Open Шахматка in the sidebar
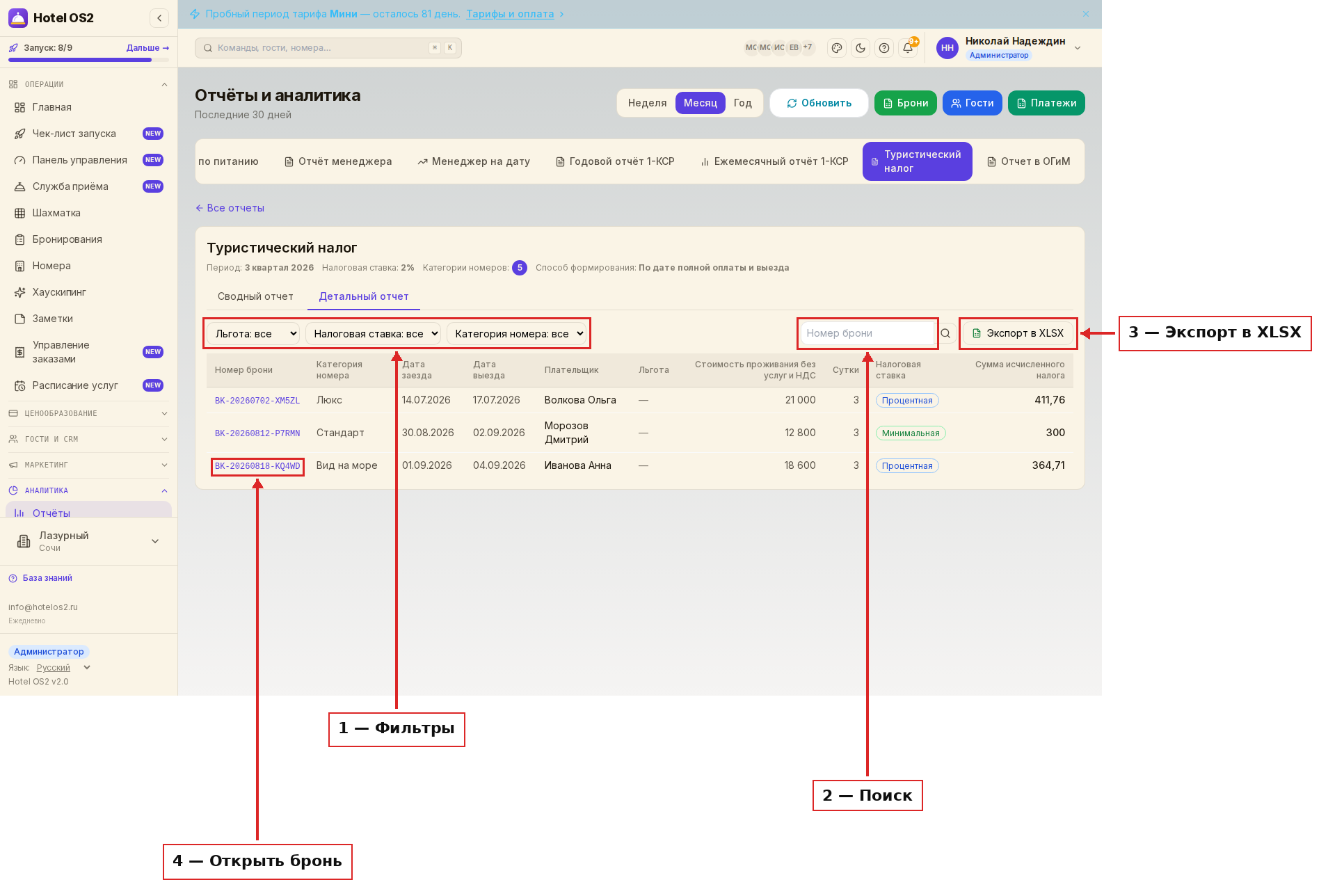The width and height of the screenshot is (1328, 896). (x=88, y=213)
